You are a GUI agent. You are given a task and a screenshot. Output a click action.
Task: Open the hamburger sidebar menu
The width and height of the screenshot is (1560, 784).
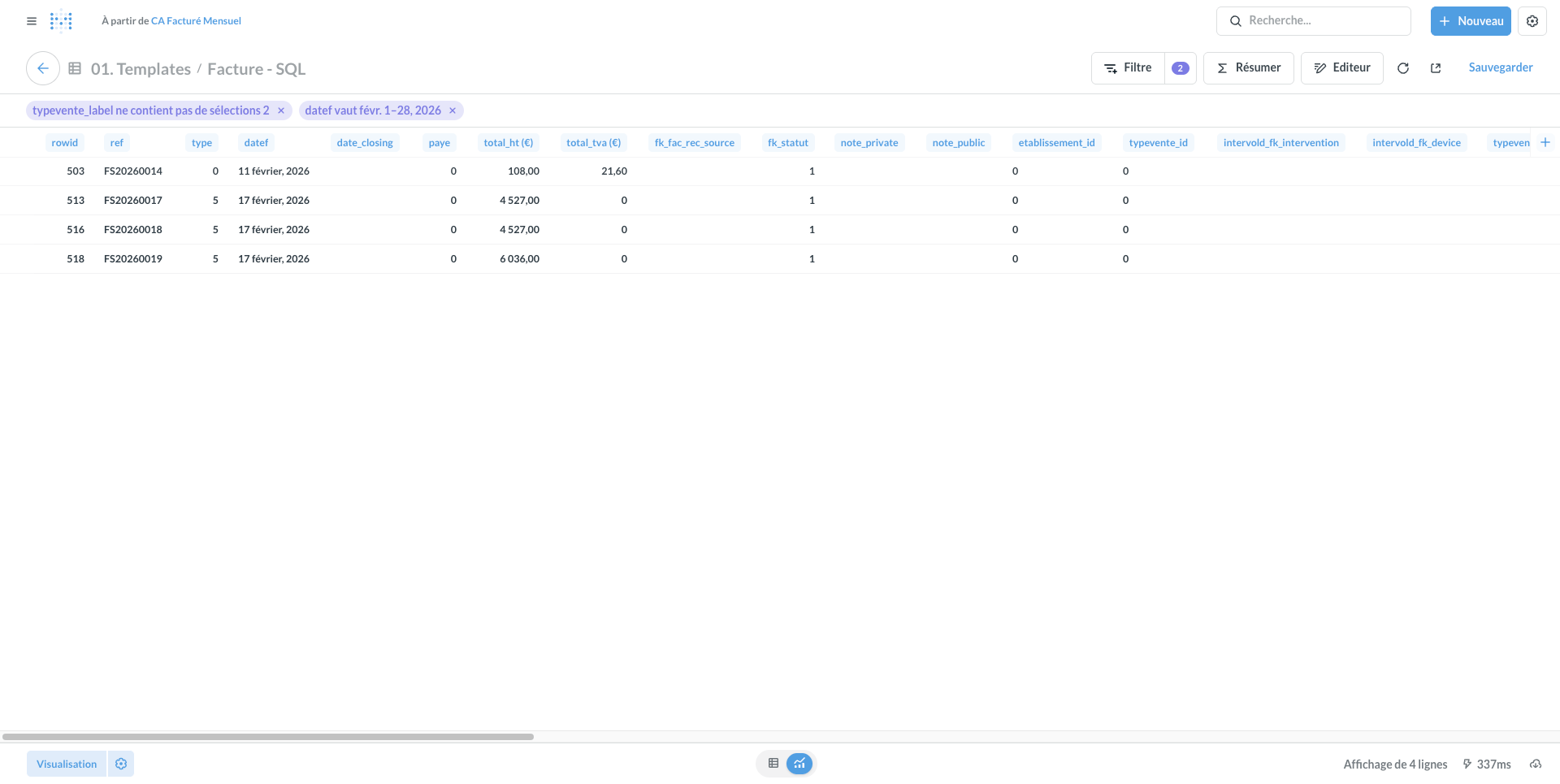tap(32, 21)
